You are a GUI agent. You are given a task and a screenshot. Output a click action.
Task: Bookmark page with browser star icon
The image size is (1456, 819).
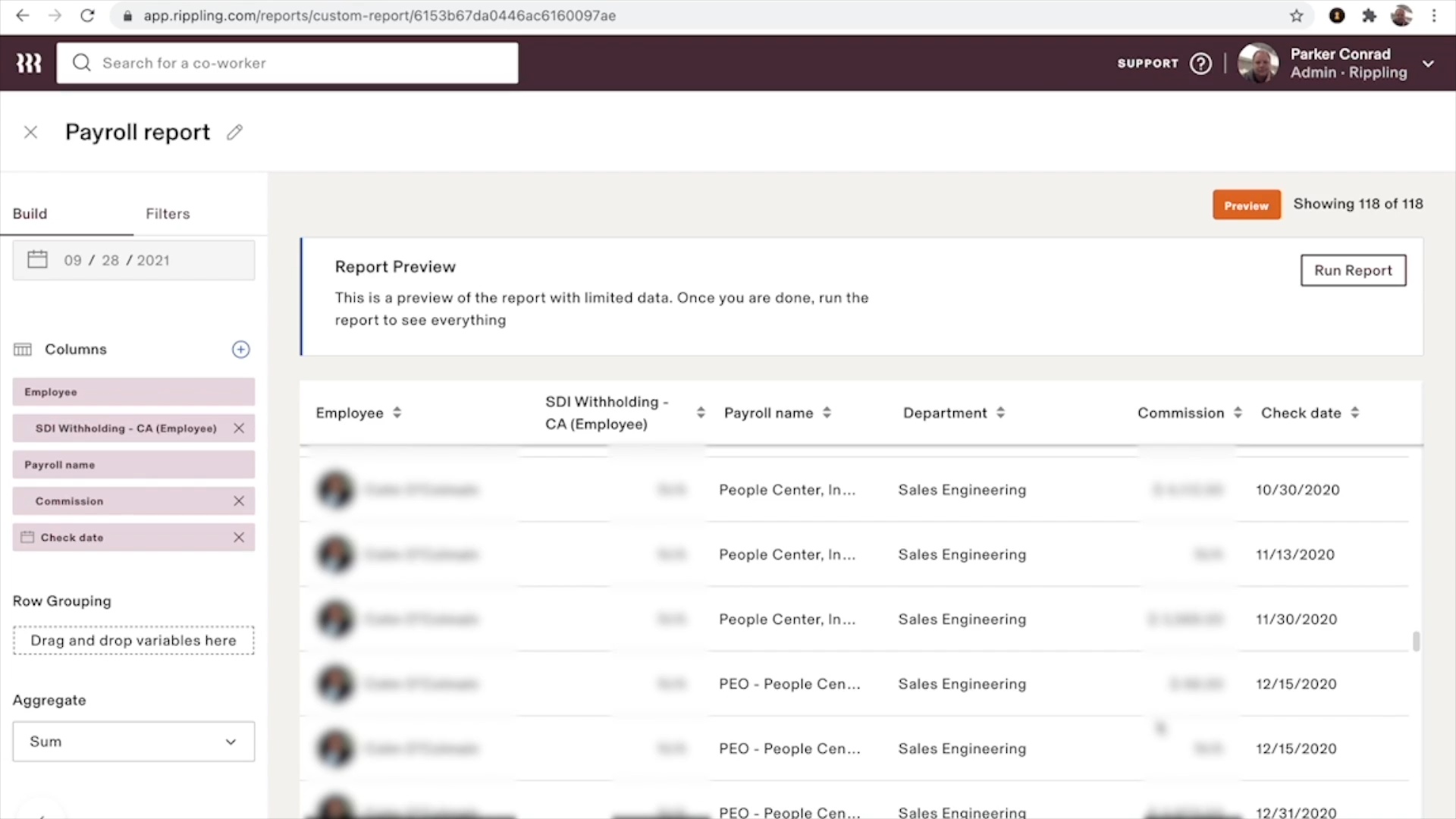(1297, 16)
